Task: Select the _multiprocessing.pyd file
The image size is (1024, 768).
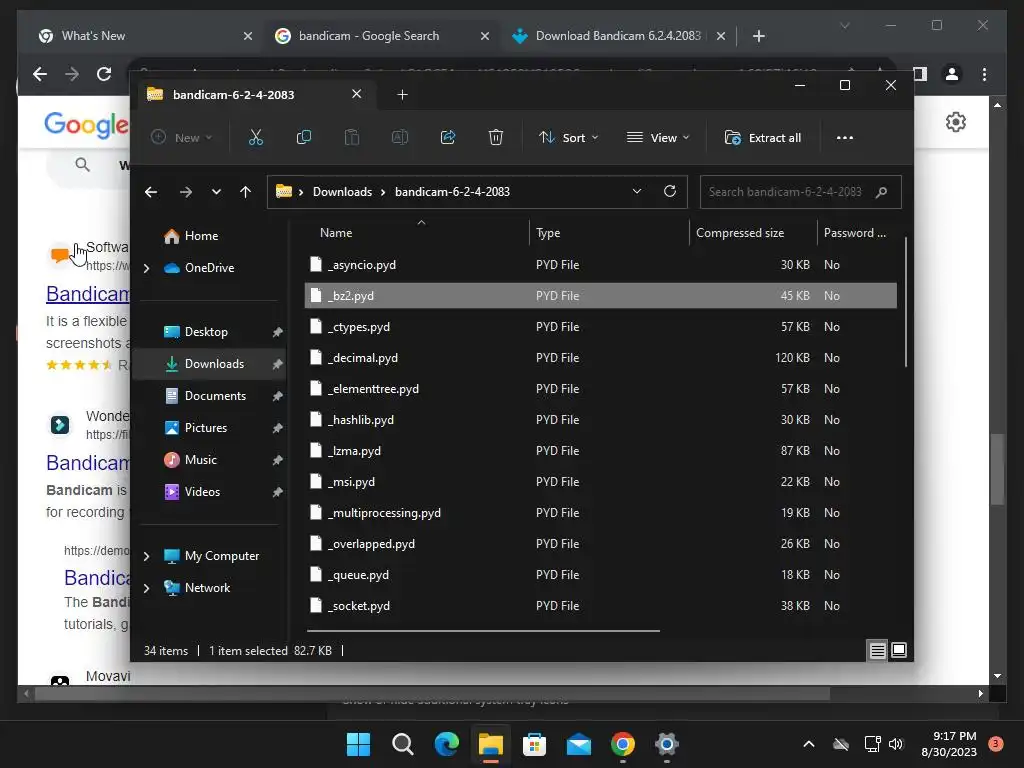Action: 601,513
